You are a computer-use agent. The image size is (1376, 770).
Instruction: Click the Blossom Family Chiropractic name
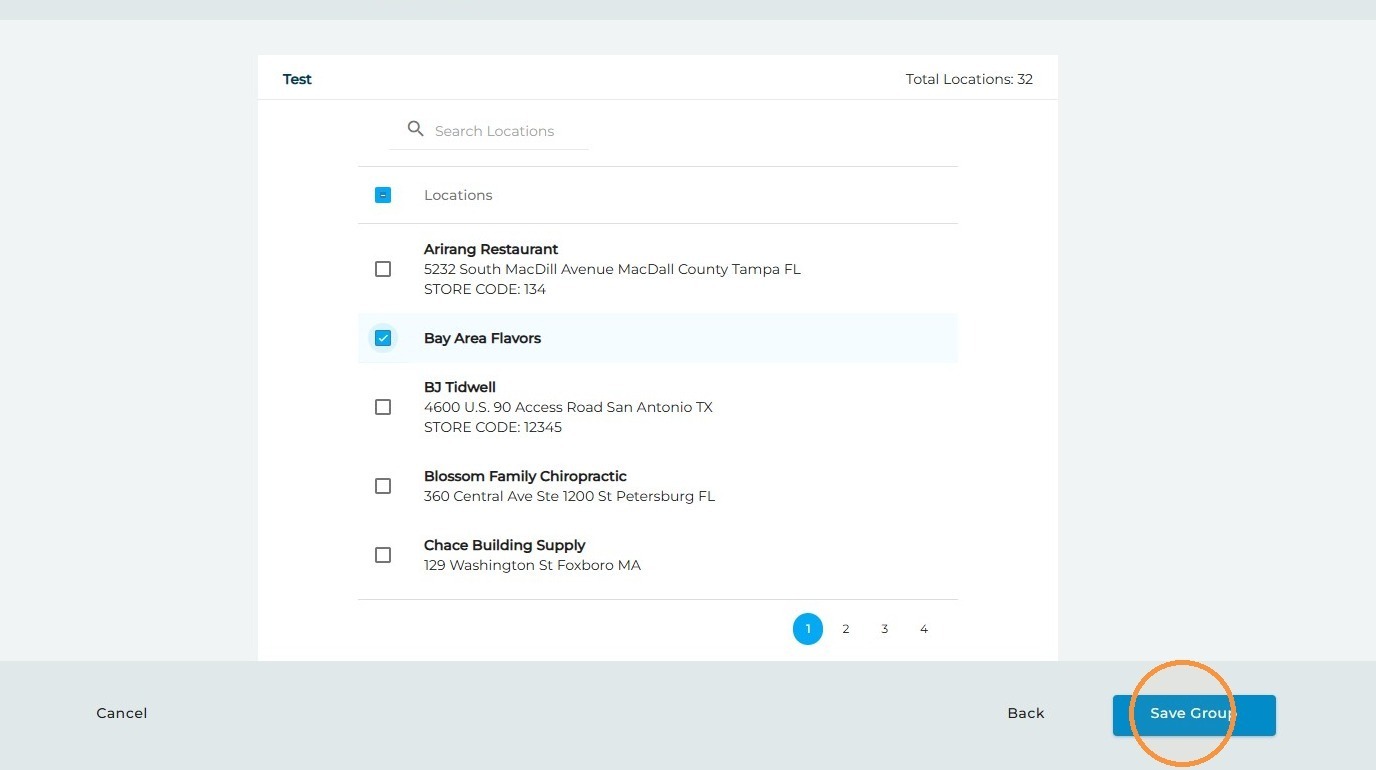[x=525, y=476]
